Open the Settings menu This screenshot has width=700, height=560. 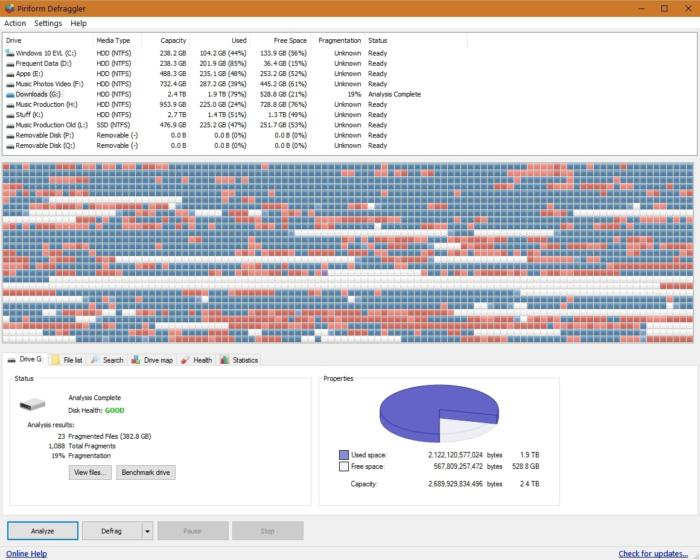tap(48, 23)
